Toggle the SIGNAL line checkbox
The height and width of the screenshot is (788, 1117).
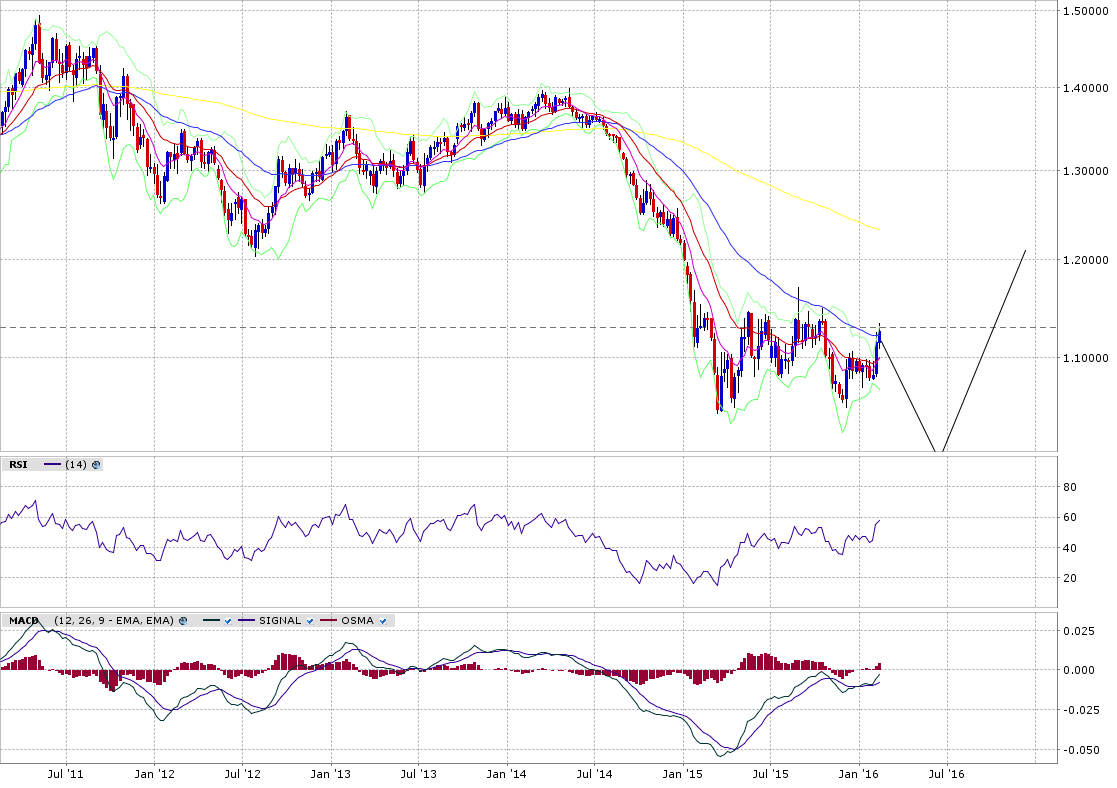click(x=310, y=621)
